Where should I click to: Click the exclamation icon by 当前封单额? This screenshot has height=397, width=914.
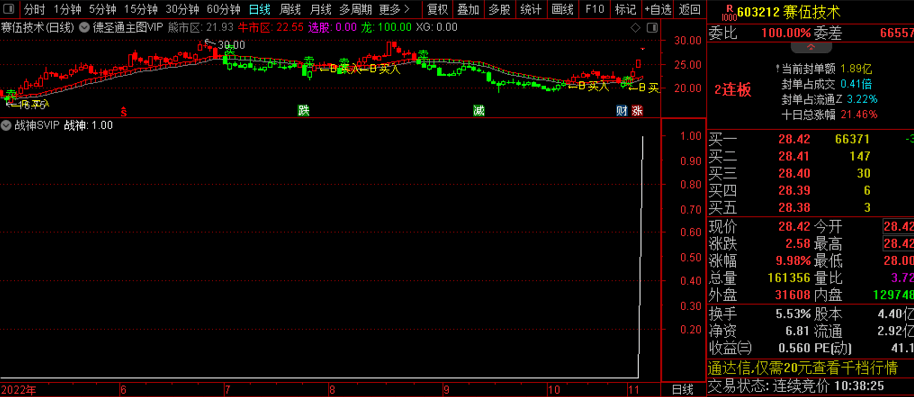click(778, 69)
